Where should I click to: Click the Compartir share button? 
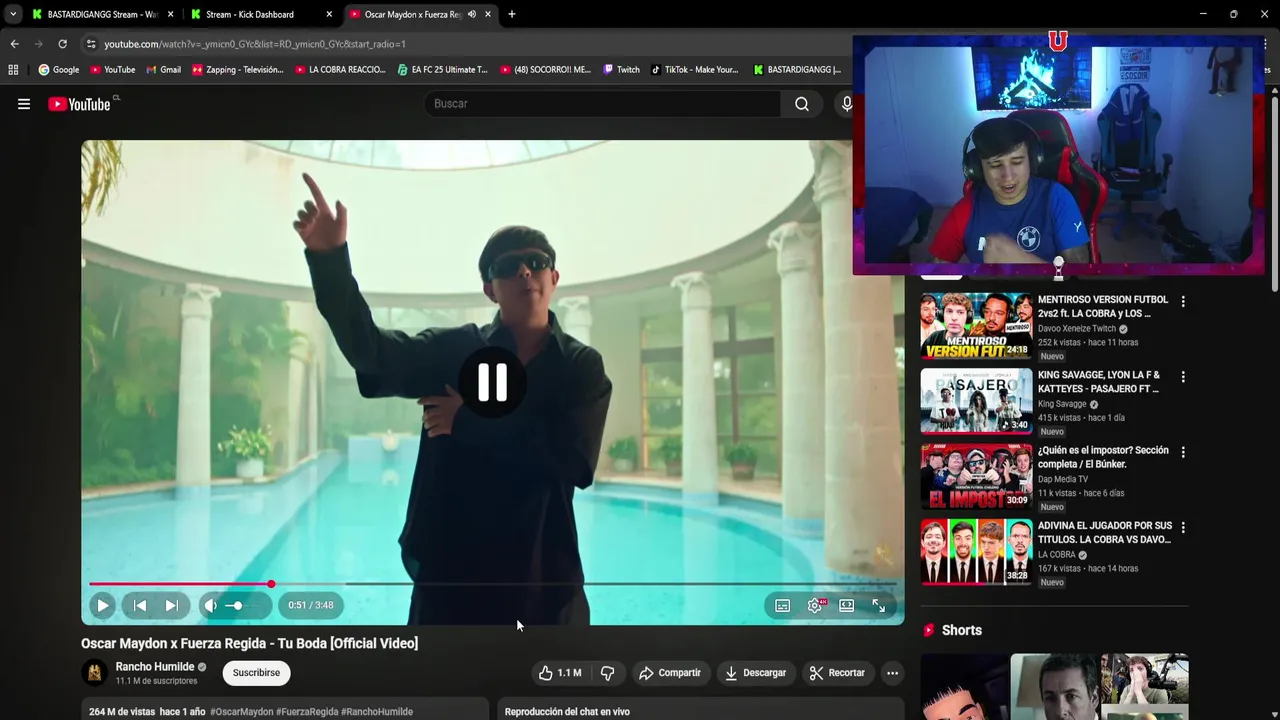[x=669, y=673]
